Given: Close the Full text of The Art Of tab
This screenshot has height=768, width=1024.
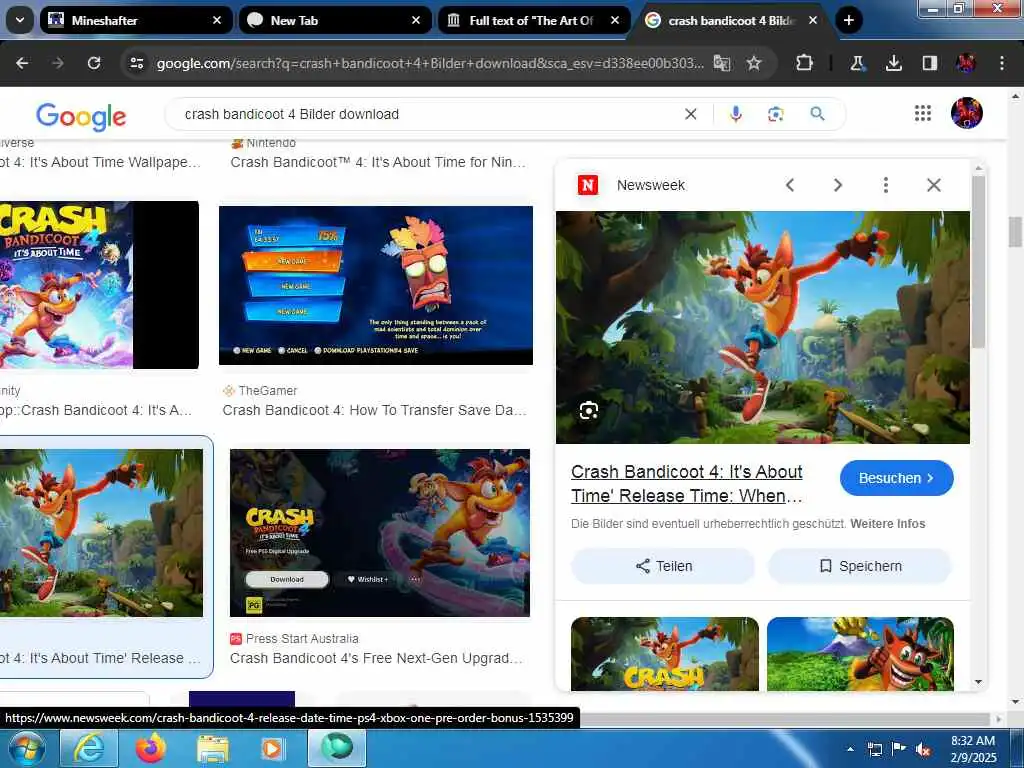Looking at the screenshot, I should 615,20.
